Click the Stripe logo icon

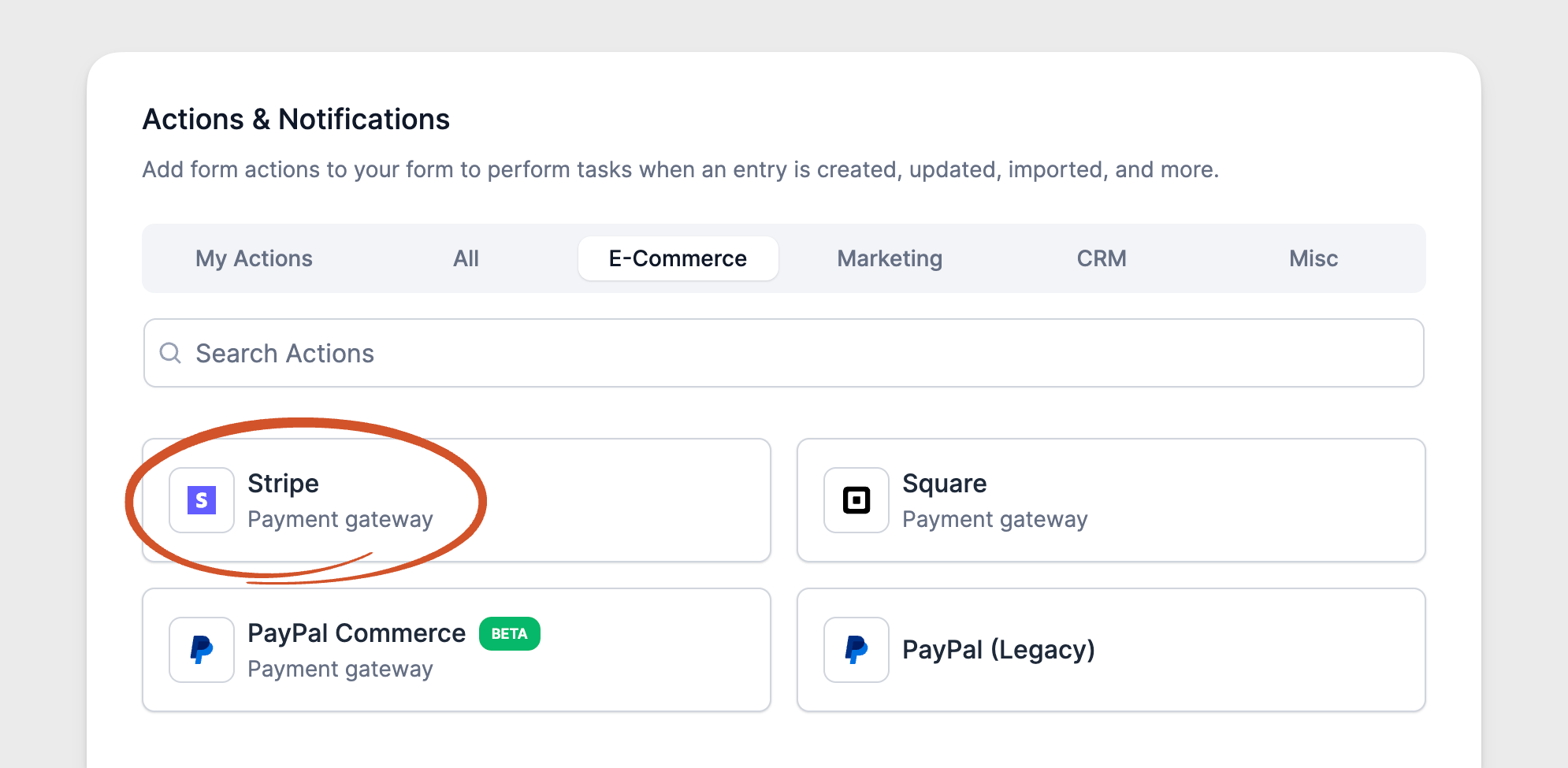[202, 500]
